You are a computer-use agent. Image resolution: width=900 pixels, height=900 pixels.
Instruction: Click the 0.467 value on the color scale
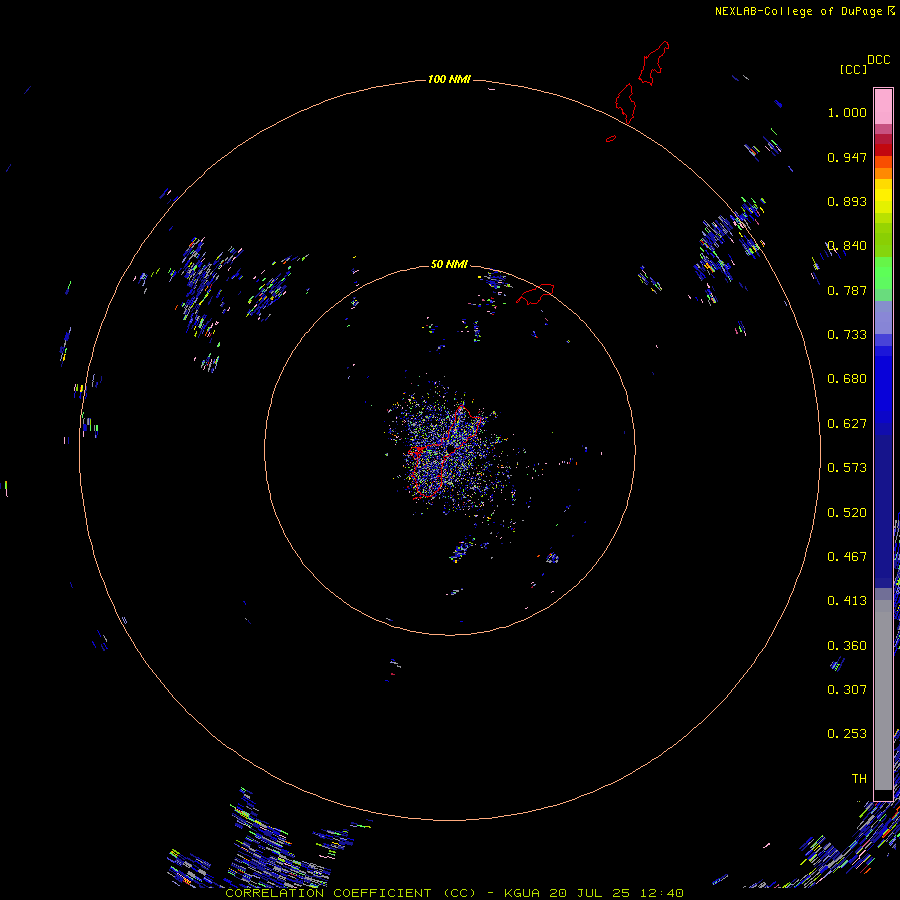(847, 557)
